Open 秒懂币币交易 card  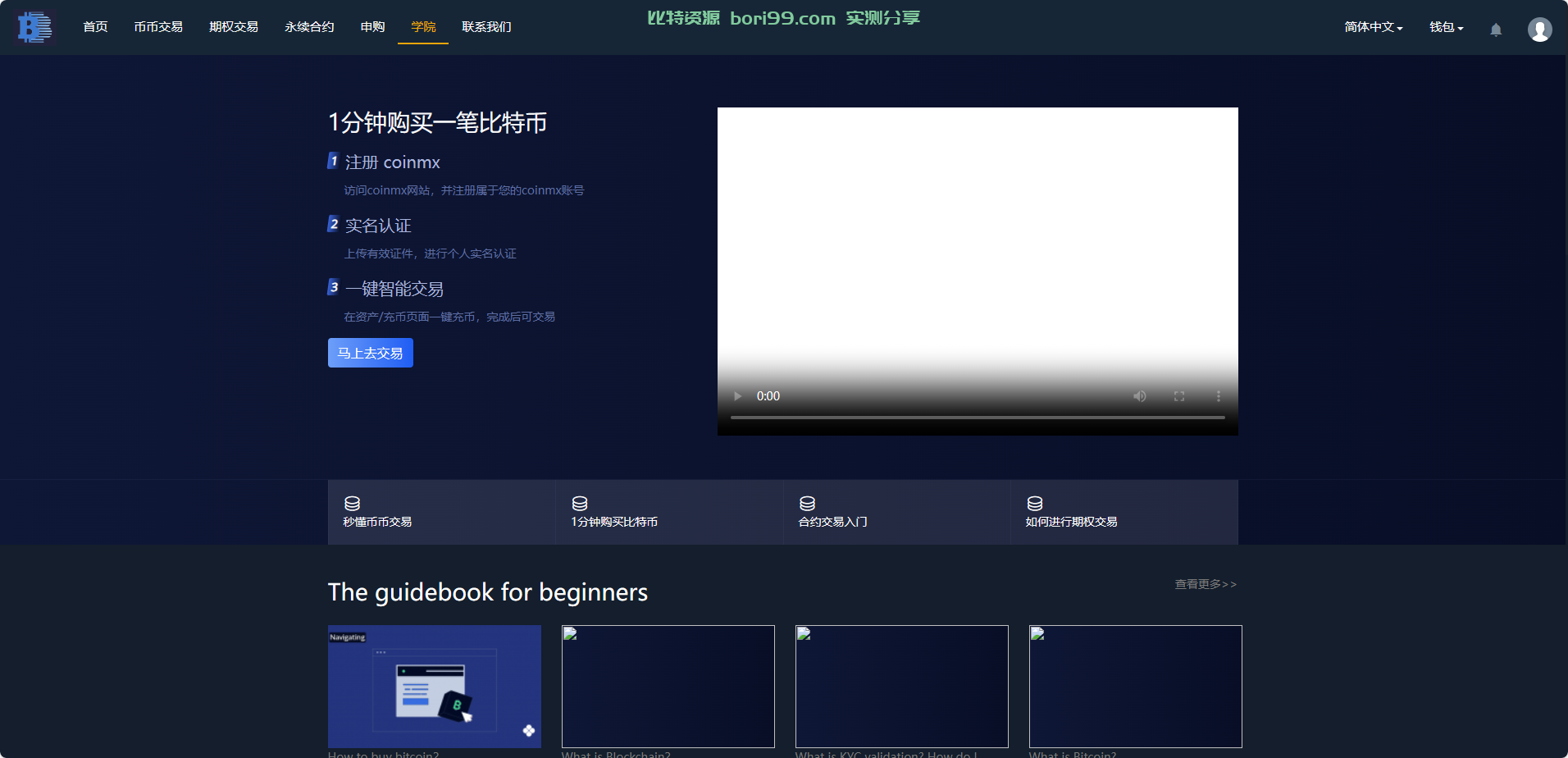coord(442,512)
